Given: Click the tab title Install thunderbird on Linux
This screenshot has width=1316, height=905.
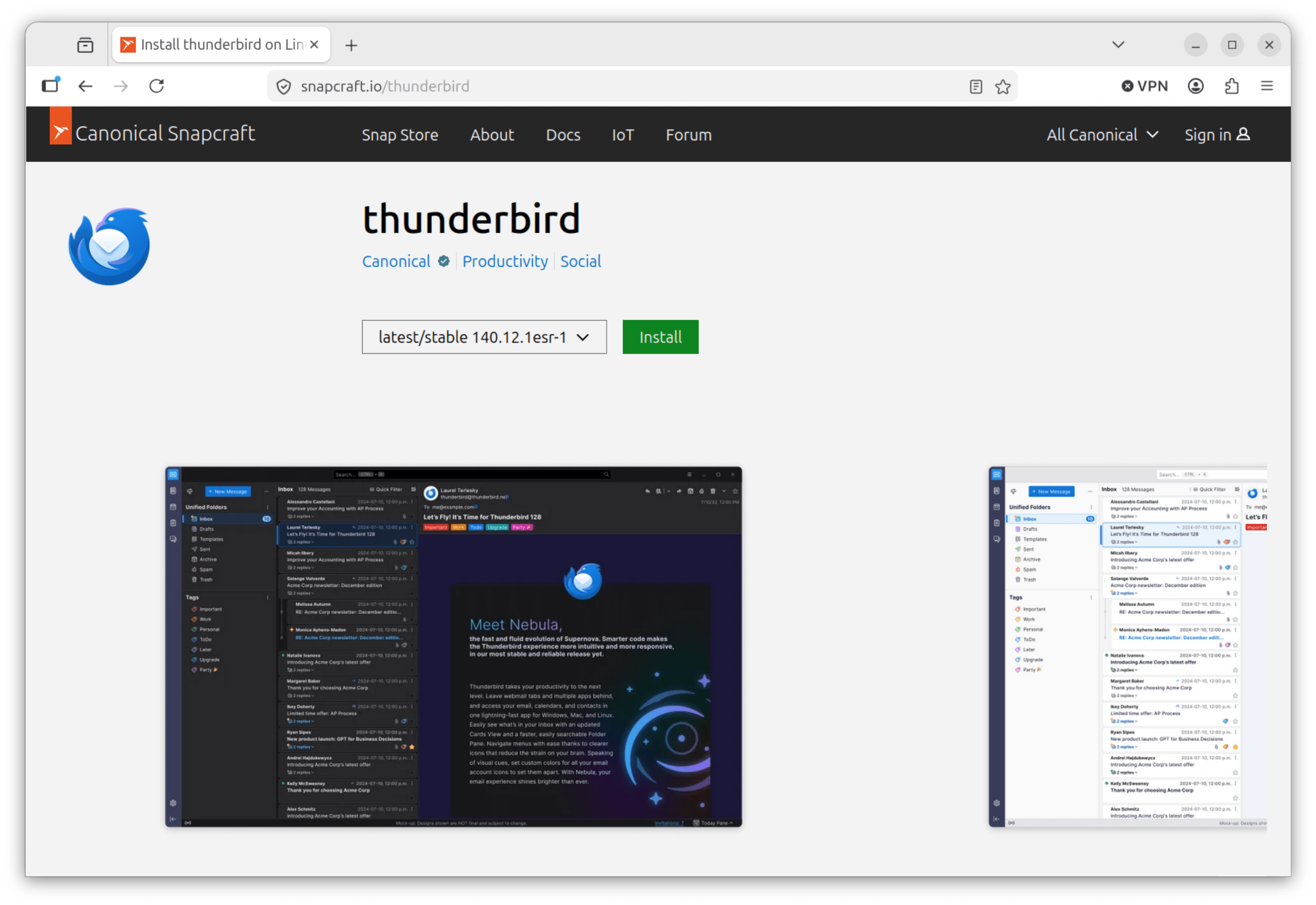Looking at the screenshot, I should (x=222, y=44).
